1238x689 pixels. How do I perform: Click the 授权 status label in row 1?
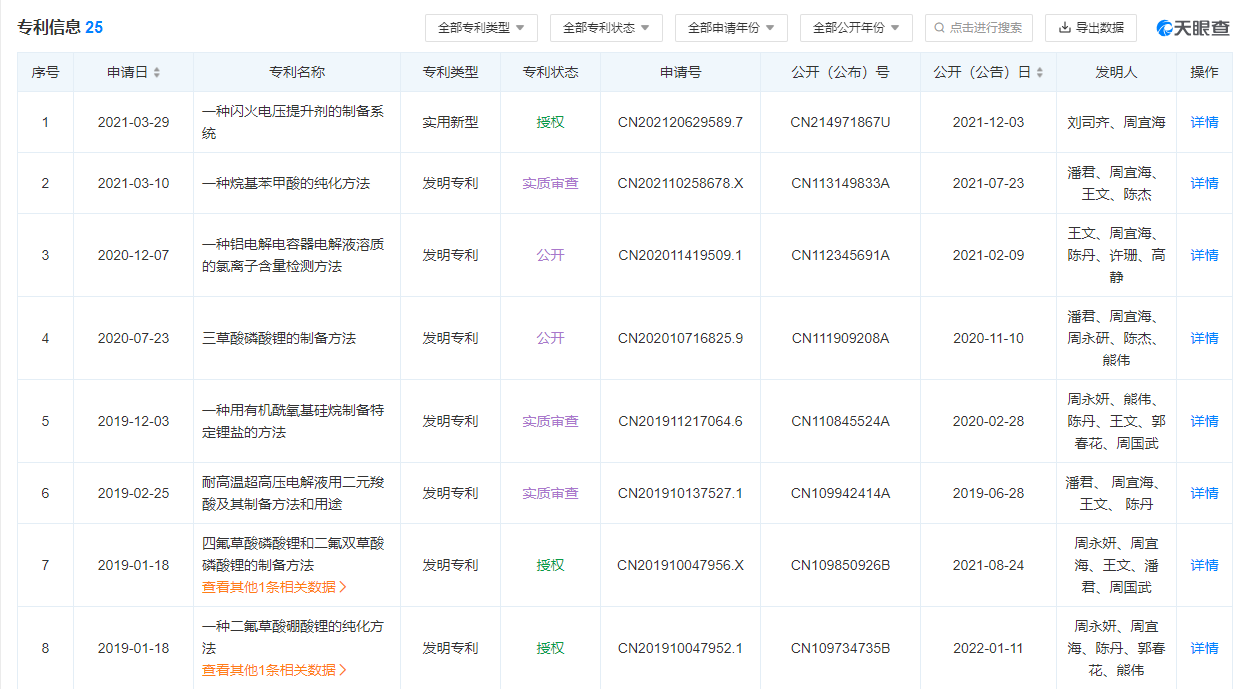pos(549,121)
